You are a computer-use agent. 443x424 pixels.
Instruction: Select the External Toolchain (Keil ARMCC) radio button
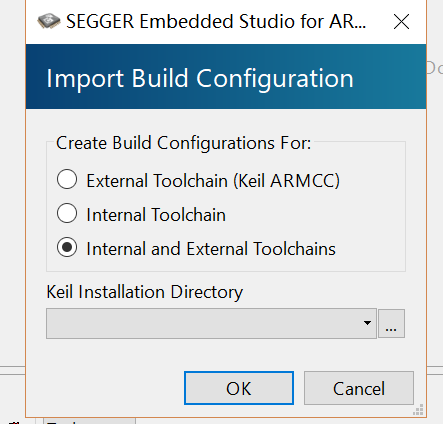[67, 179]
